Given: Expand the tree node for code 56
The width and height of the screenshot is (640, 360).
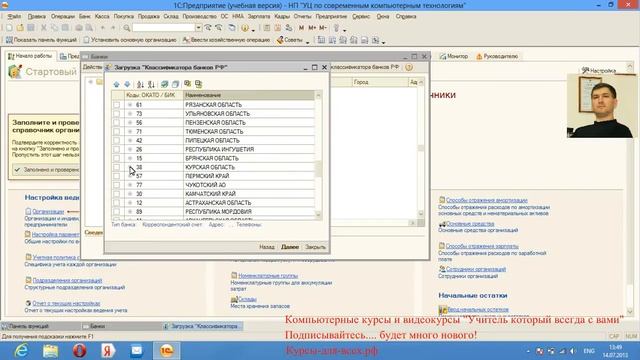Looking at the screenshot, I should click(130, 123).
